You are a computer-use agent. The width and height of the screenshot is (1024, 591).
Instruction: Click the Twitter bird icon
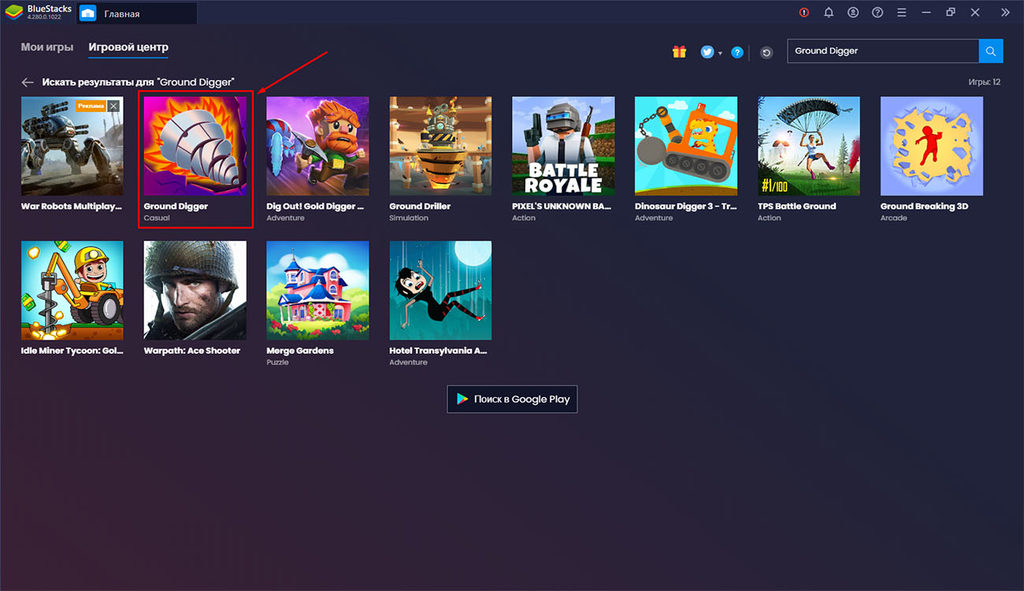[x=707, y=52]
